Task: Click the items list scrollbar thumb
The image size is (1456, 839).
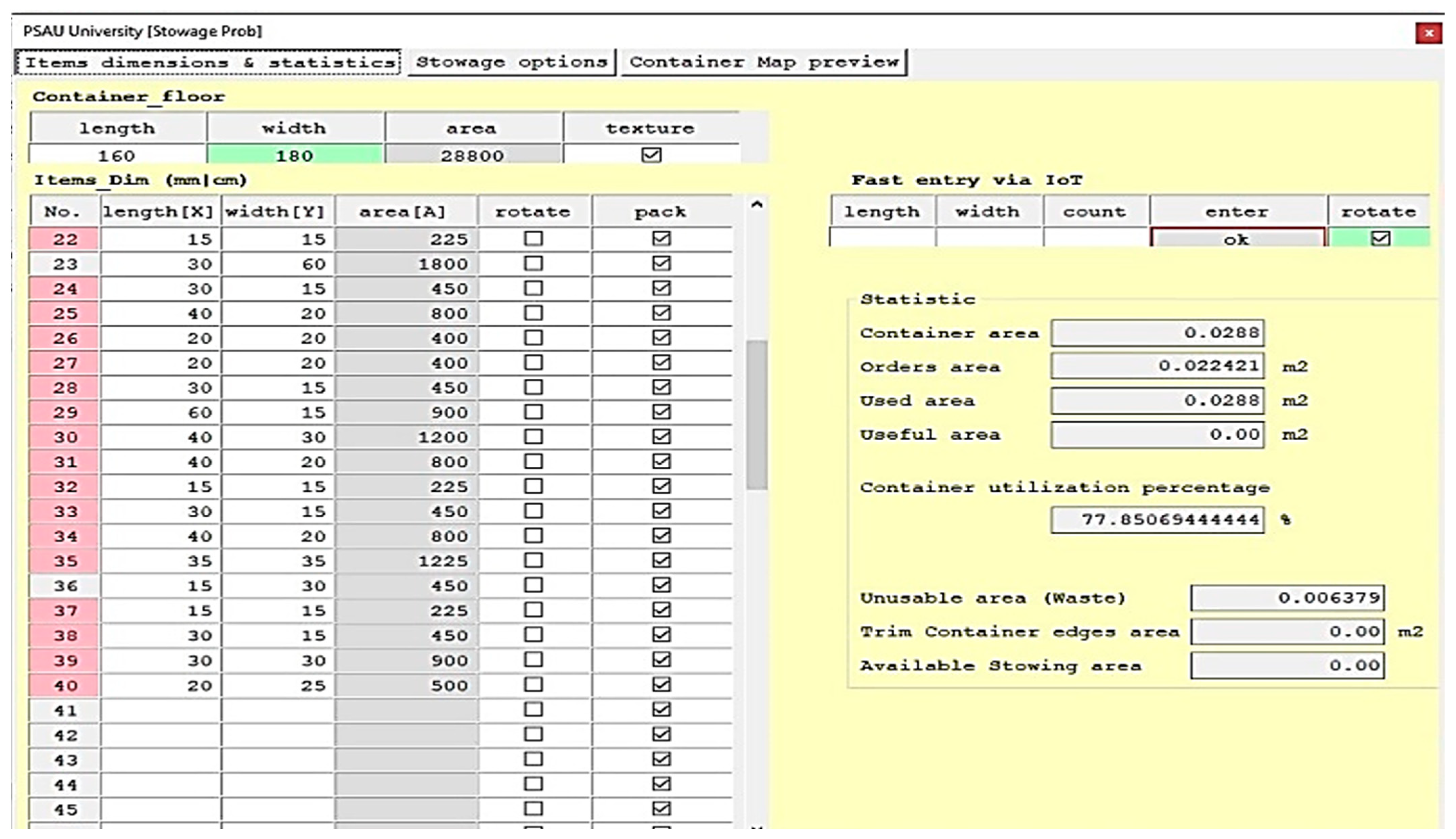Action: (x=756, y=415)
